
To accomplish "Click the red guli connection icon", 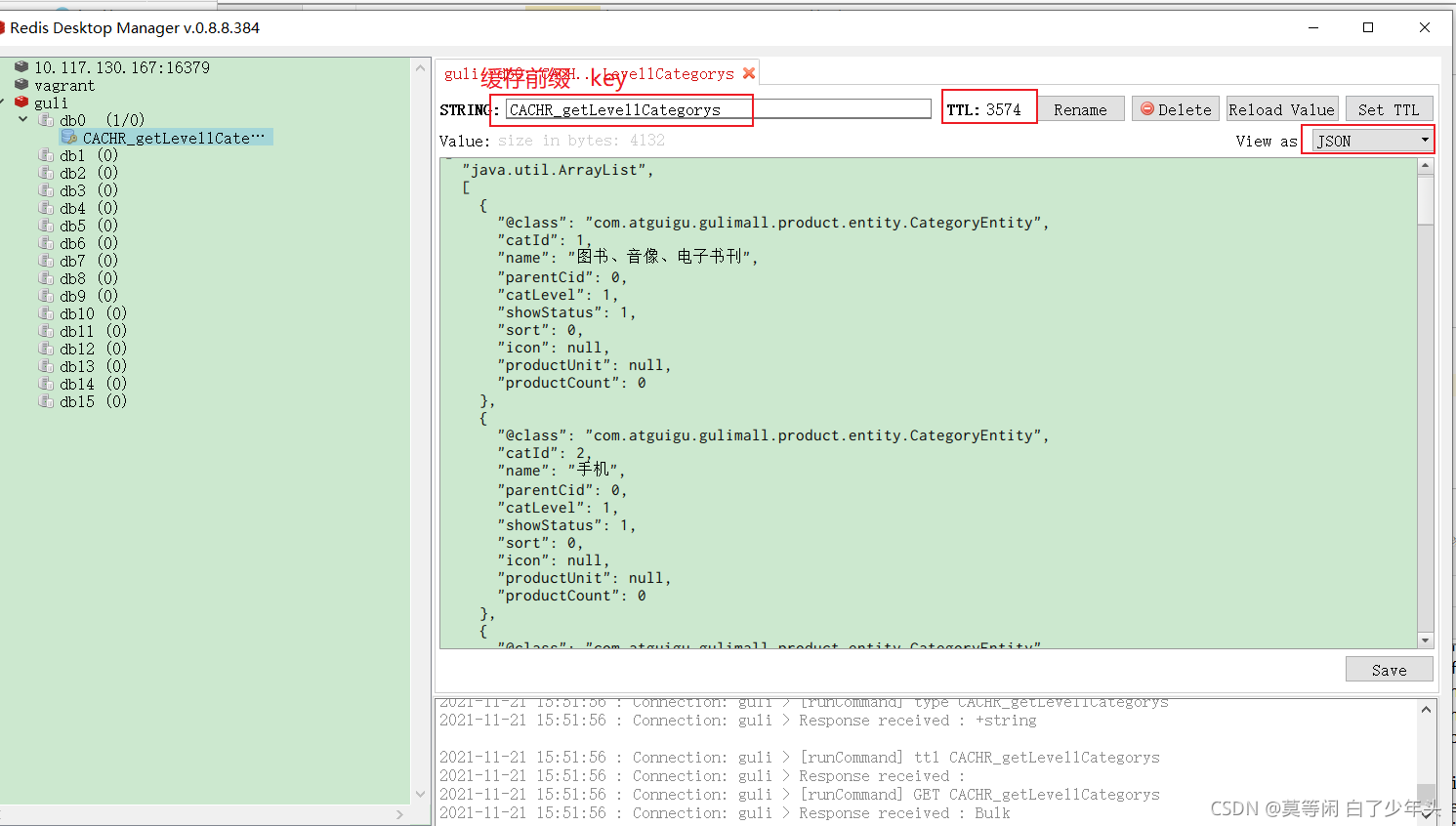I will (21, 103).
